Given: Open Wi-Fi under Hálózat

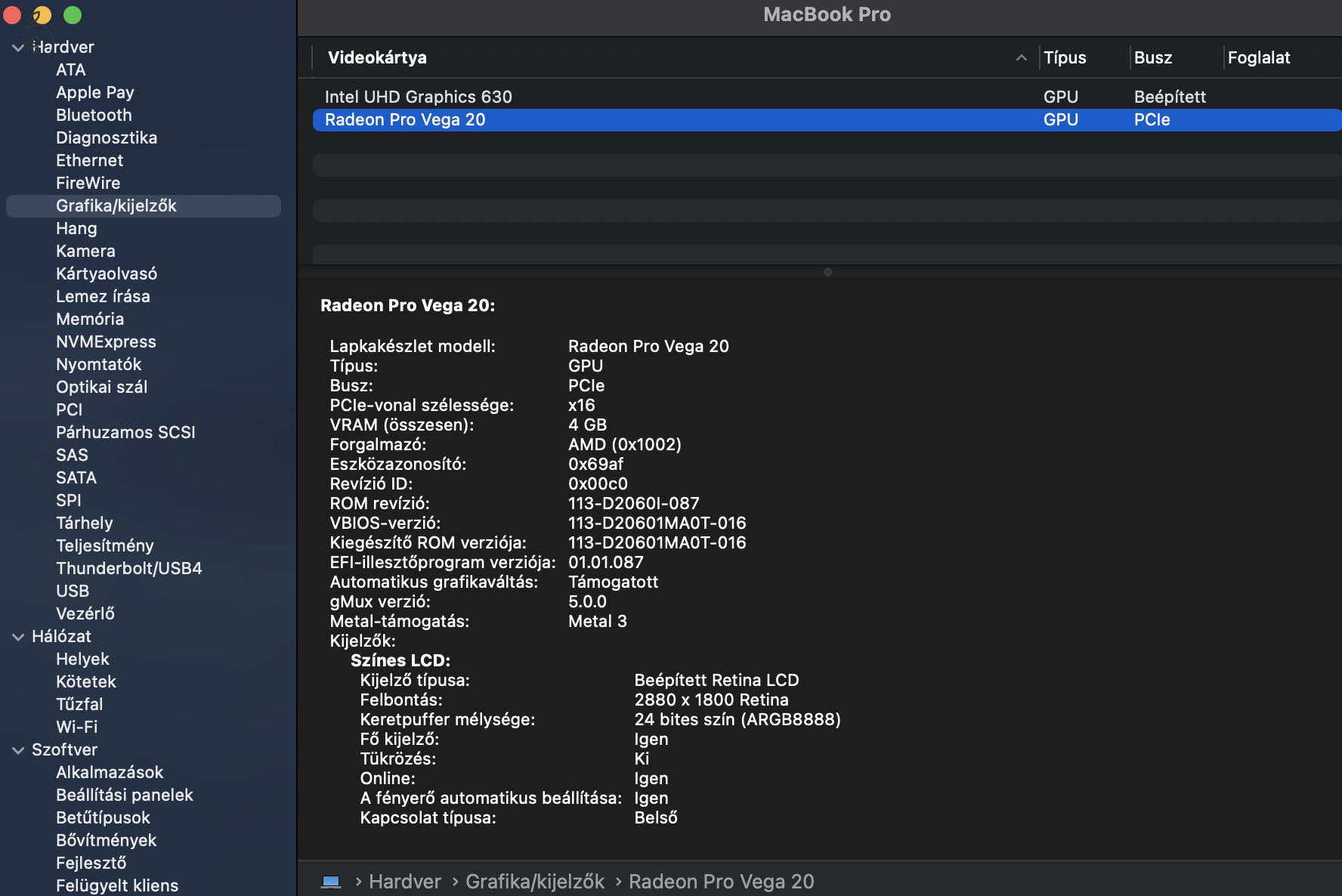Looking at the screenshot, I should [77, 727].
